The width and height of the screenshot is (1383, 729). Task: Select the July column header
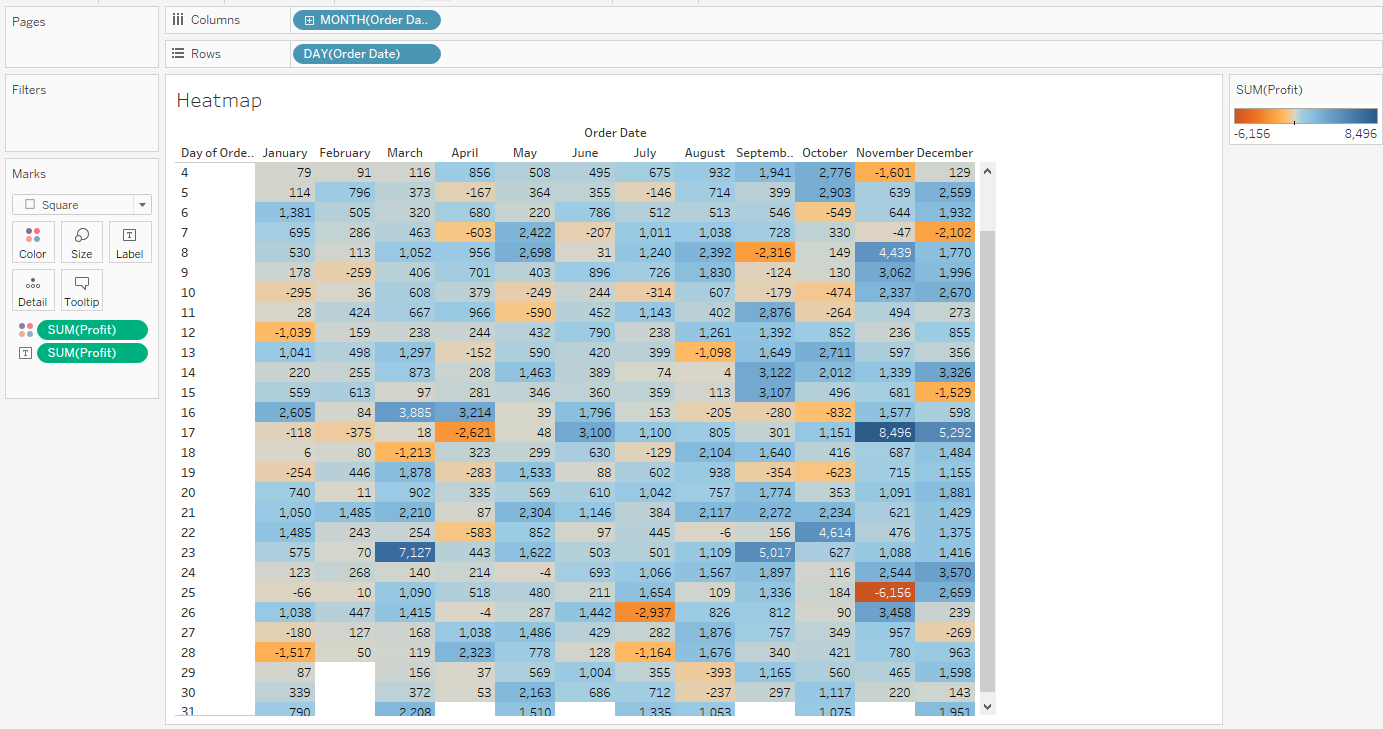(645, 153)
